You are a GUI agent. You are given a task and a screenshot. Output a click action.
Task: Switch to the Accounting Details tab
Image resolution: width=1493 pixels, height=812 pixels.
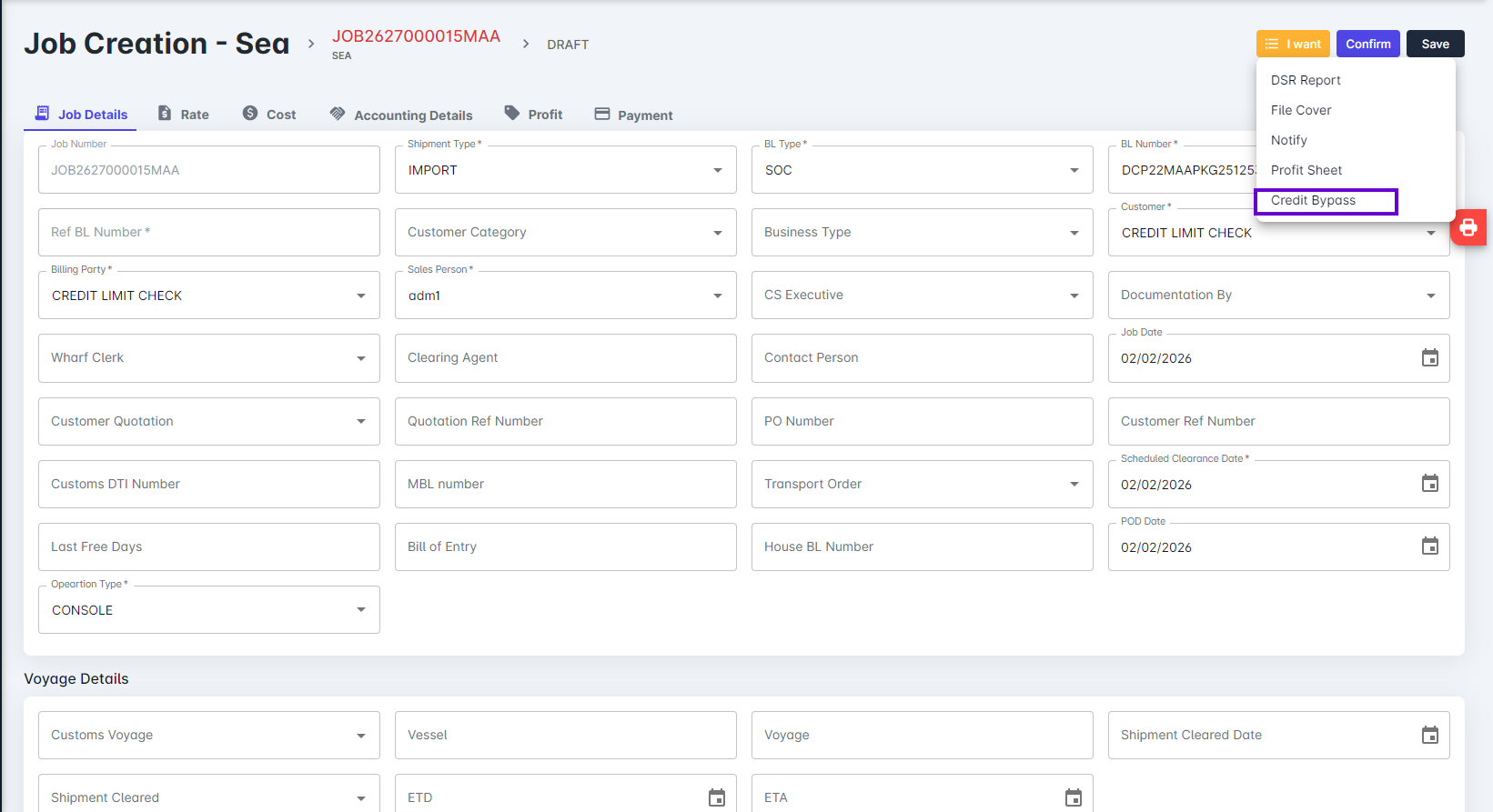(401, 115)
